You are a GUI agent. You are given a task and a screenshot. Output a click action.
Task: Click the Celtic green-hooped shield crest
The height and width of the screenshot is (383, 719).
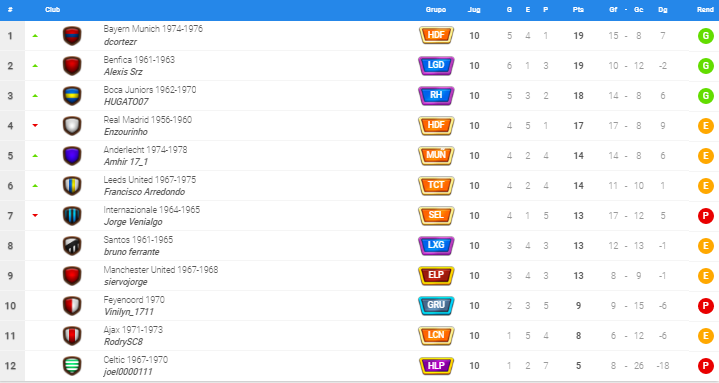[x=72, y=366]
